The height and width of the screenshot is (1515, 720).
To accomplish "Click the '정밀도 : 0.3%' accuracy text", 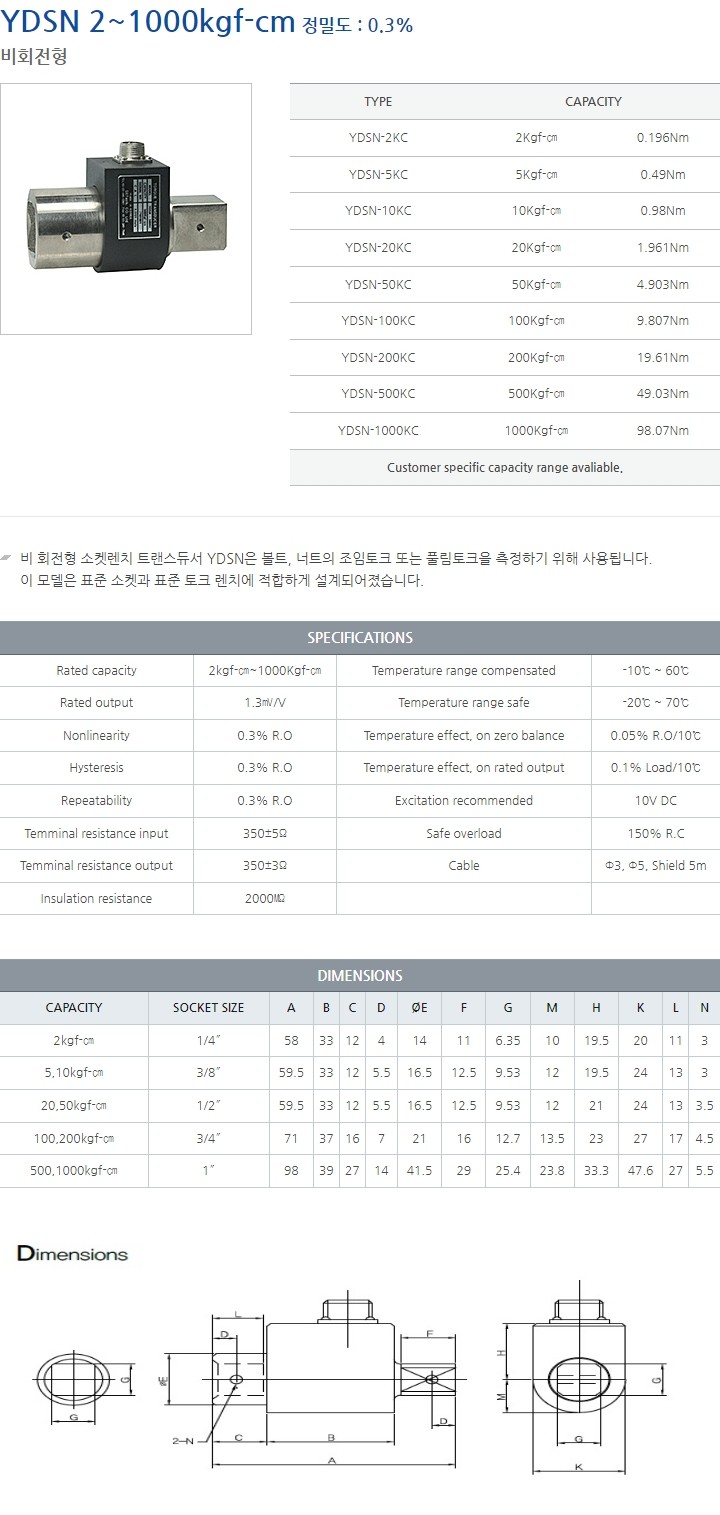I will point(357,27).
